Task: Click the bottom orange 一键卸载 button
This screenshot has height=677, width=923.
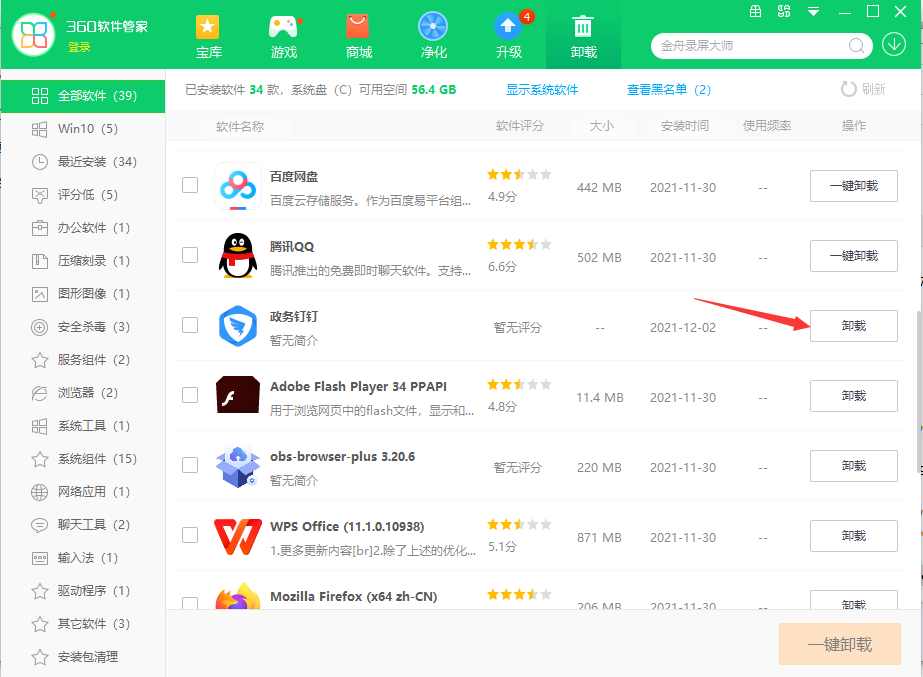Action: (840, 644)
